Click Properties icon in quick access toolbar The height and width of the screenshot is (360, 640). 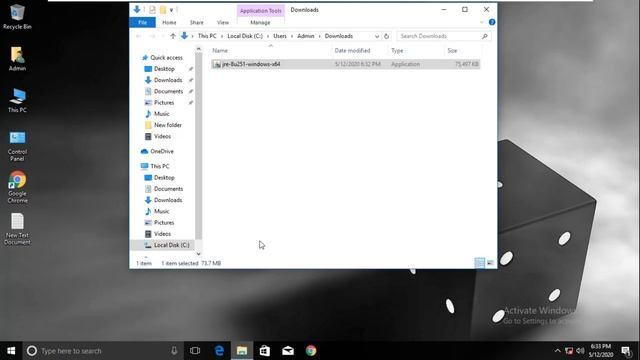coord(152,10)
